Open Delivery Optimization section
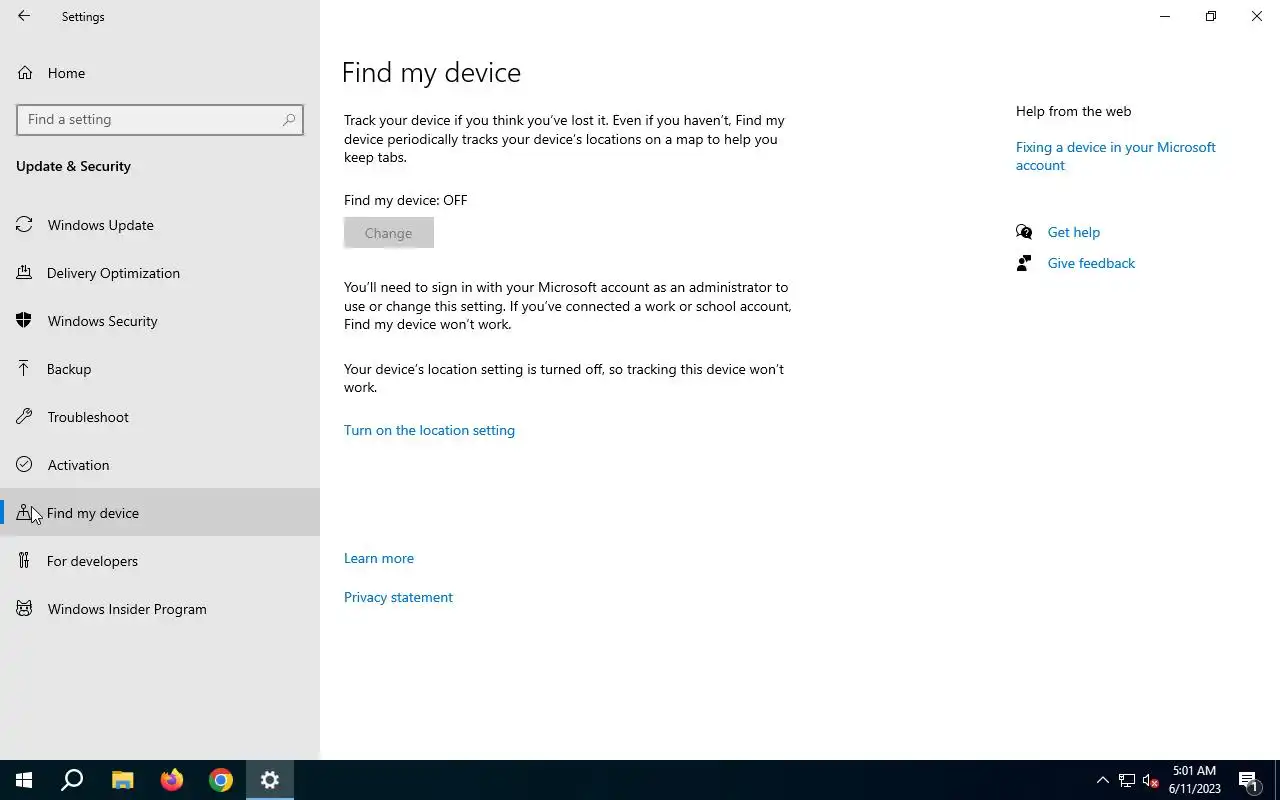Screen dimensions: 1280x800 click(x=160, y=273)
